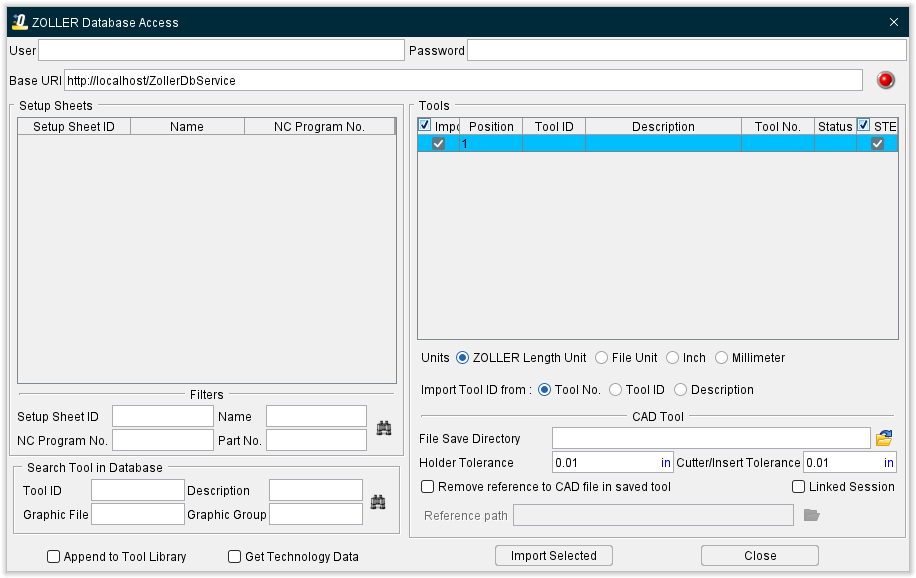Select File Unit radio button

coord(601,358)
